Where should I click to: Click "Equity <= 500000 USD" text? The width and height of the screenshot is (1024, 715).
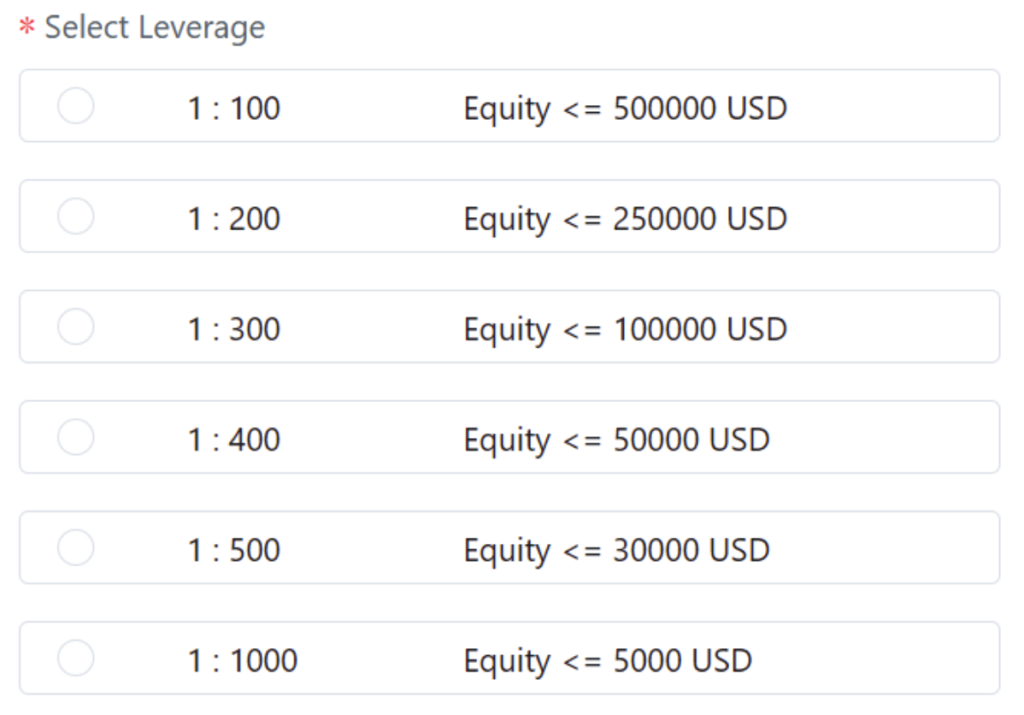click(x=625, y=108)
